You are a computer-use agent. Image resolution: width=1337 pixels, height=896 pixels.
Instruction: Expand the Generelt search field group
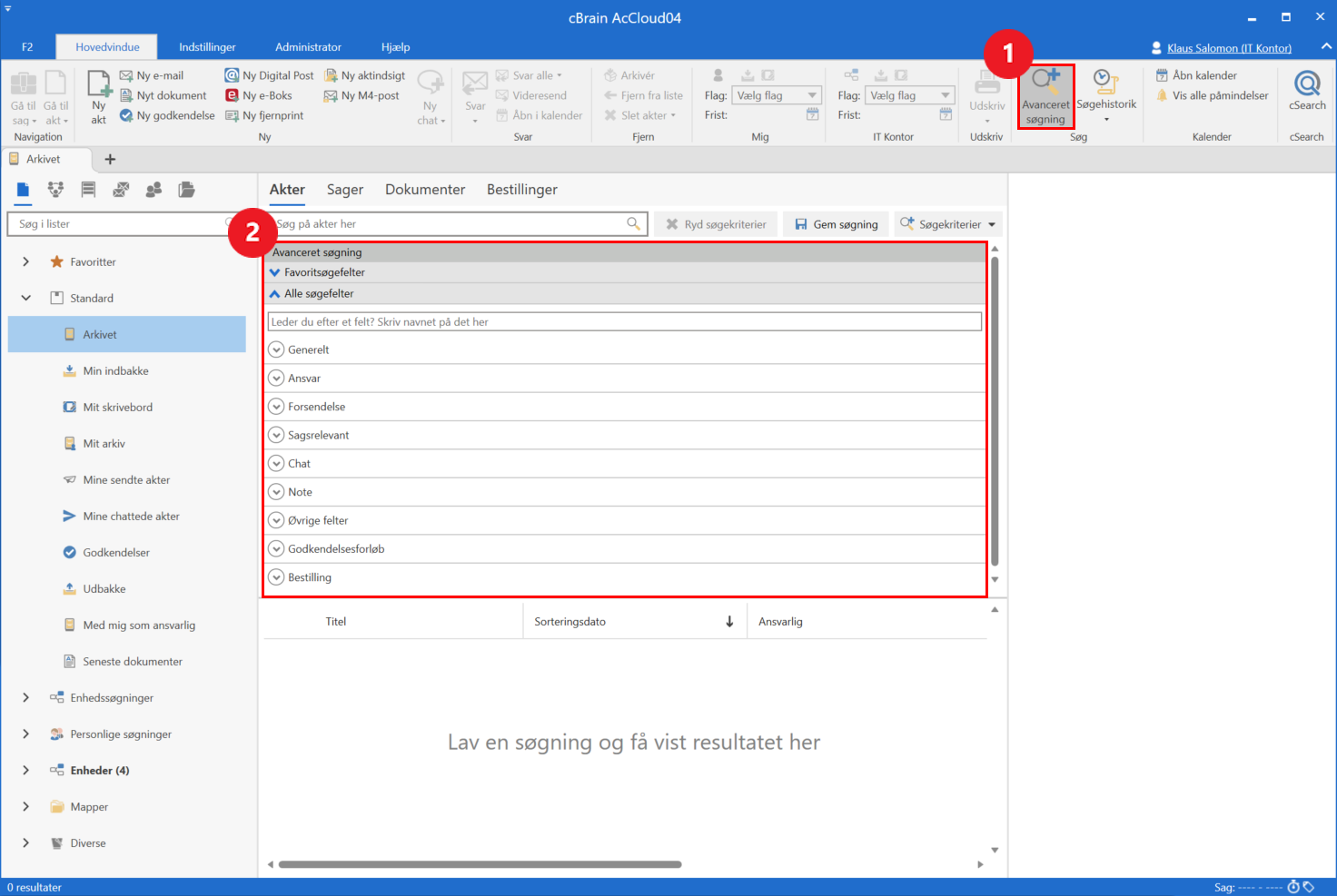(x=277, y=350)
